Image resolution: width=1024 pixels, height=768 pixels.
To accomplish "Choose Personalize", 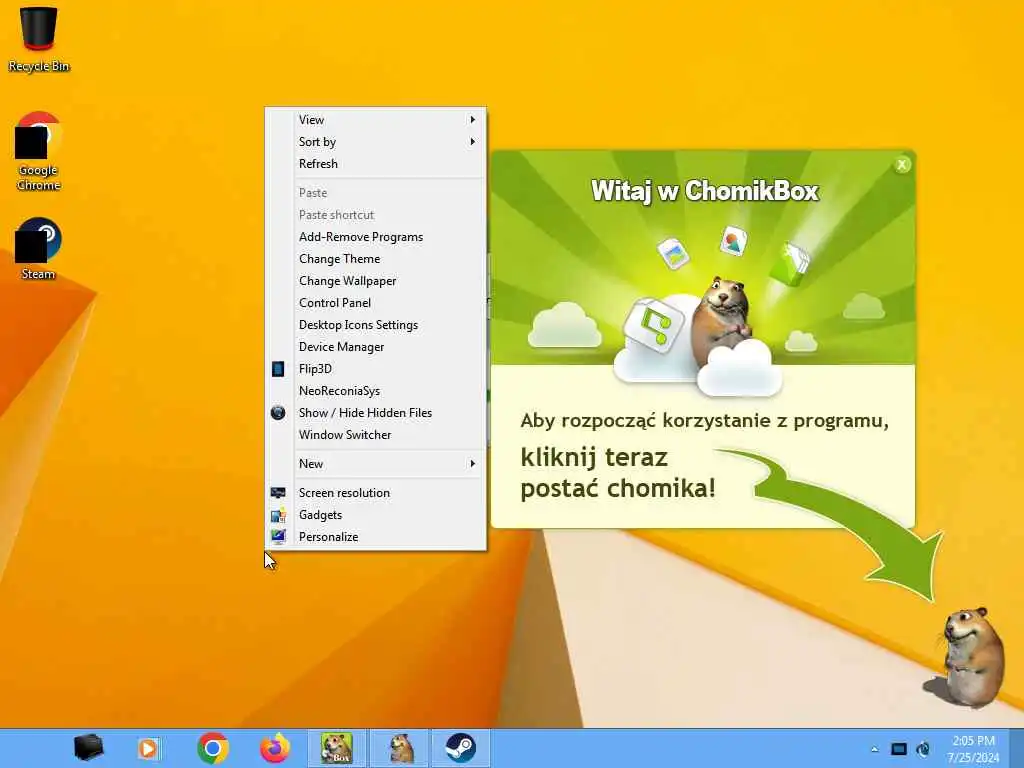I will pyautogui.click(x=389, y=537).
